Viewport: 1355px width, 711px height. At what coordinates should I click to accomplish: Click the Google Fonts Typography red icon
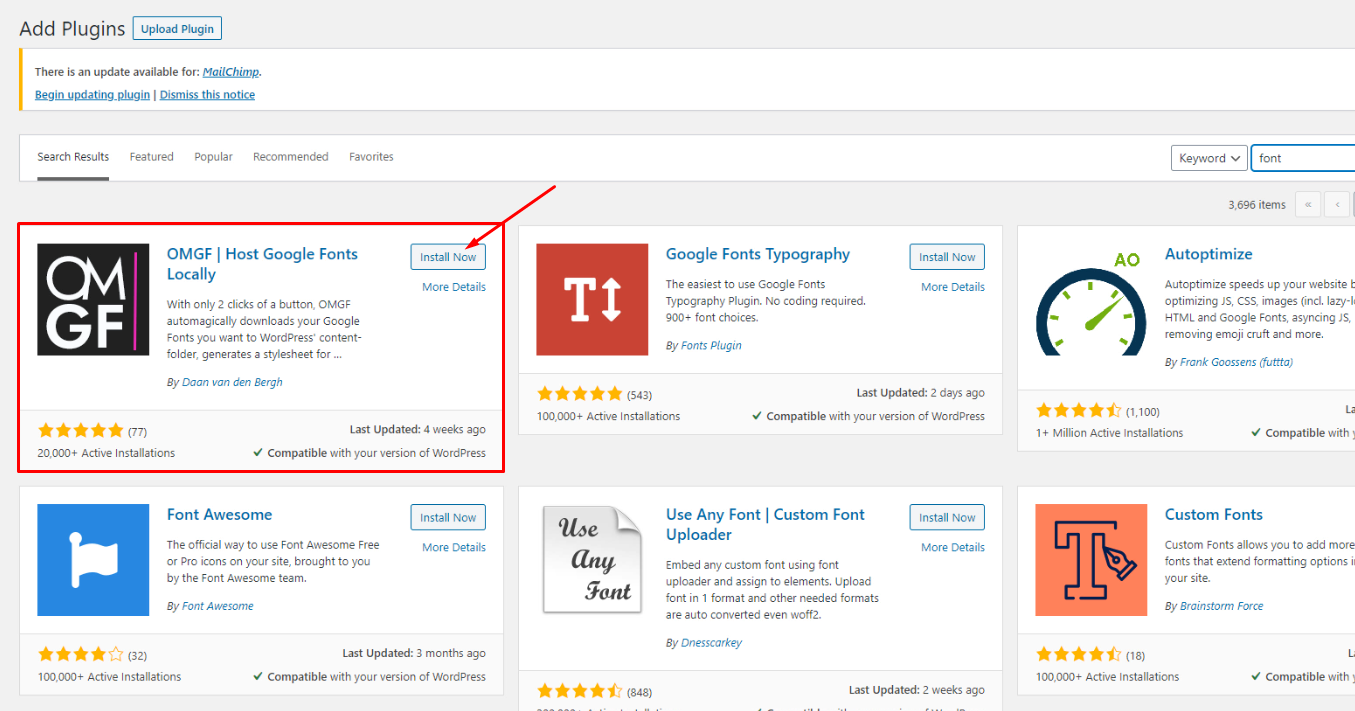tap(592, 299)
